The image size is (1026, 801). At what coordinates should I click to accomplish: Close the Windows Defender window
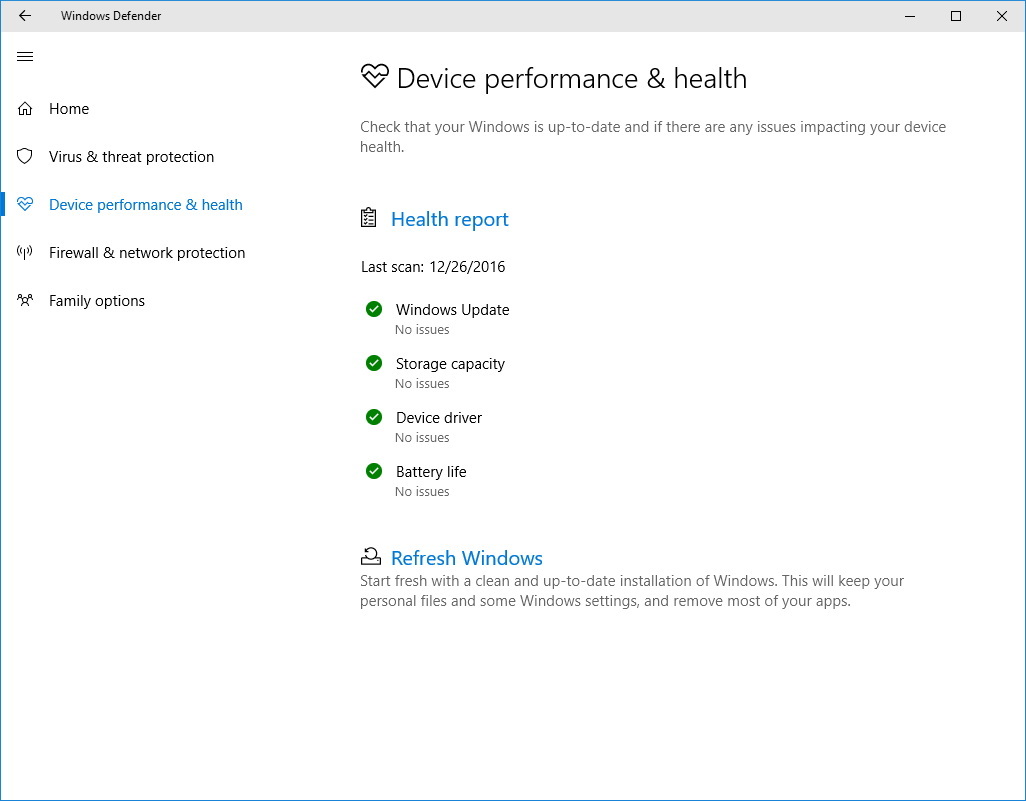[1002, 16]
